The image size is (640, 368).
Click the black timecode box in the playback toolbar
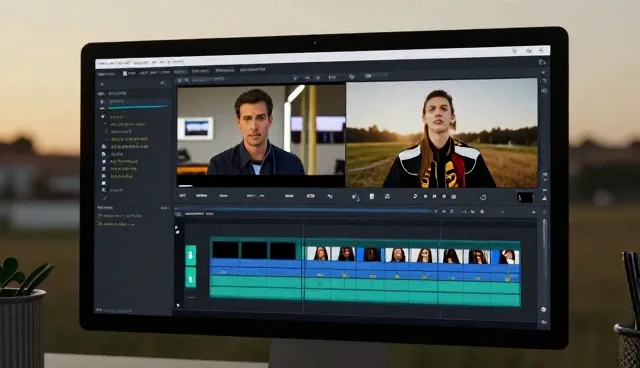click(525, 197)
